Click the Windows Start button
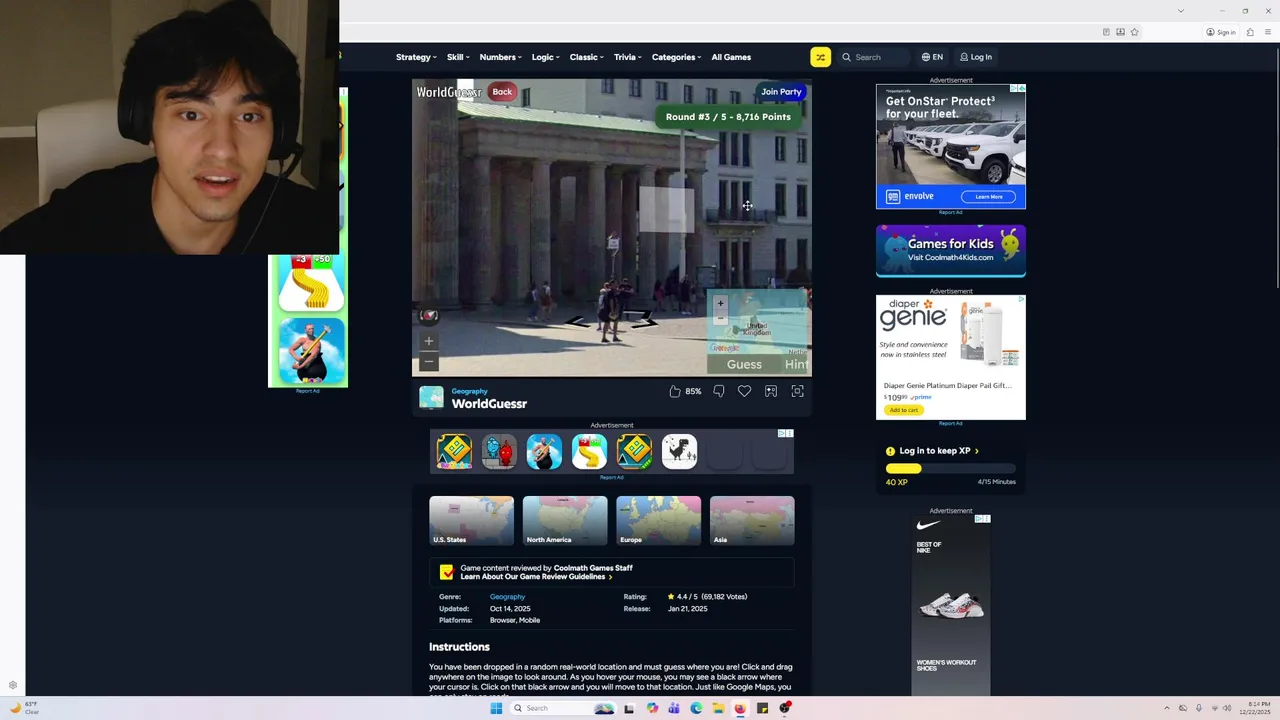 tap(496, 708)
